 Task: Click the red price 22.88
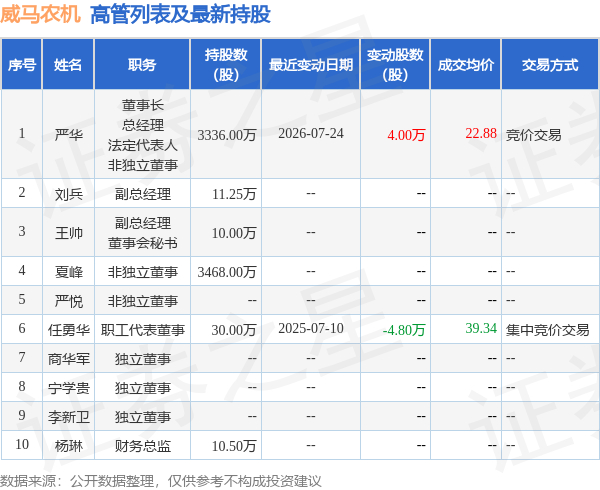click(x=481, y=133)
